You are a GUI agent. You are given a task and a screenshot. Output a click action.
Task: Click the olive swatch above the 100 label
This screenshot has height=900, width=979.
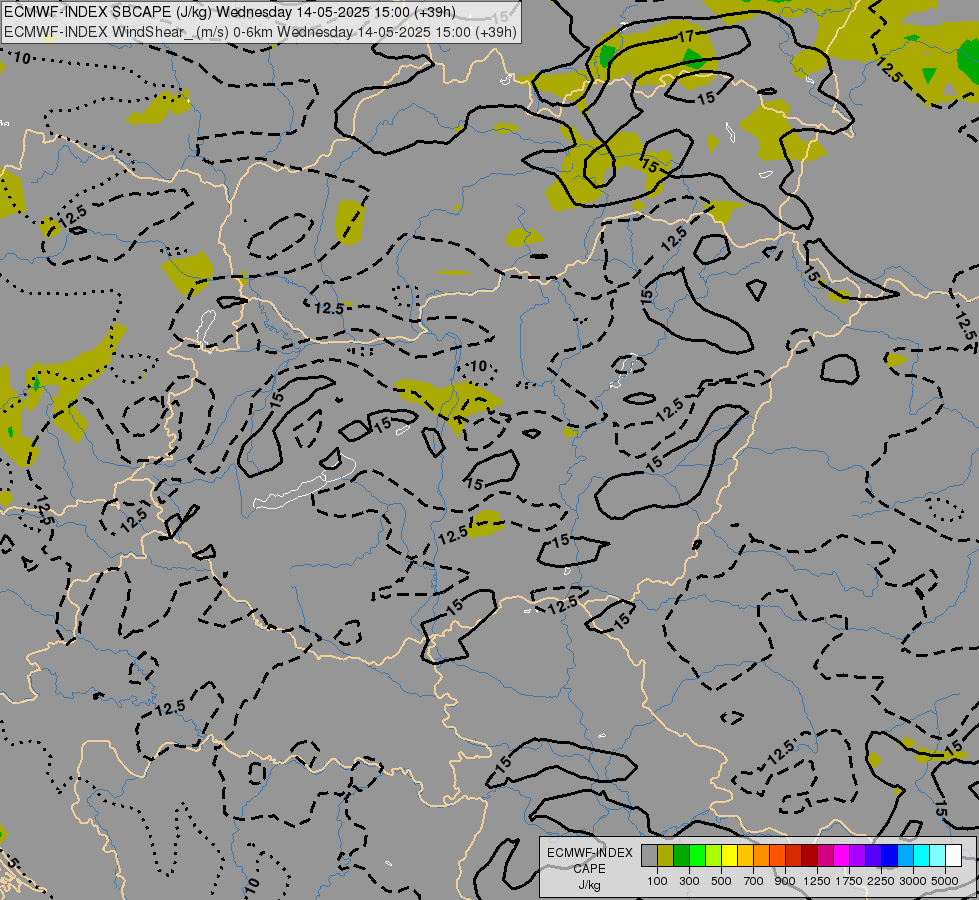666,855
